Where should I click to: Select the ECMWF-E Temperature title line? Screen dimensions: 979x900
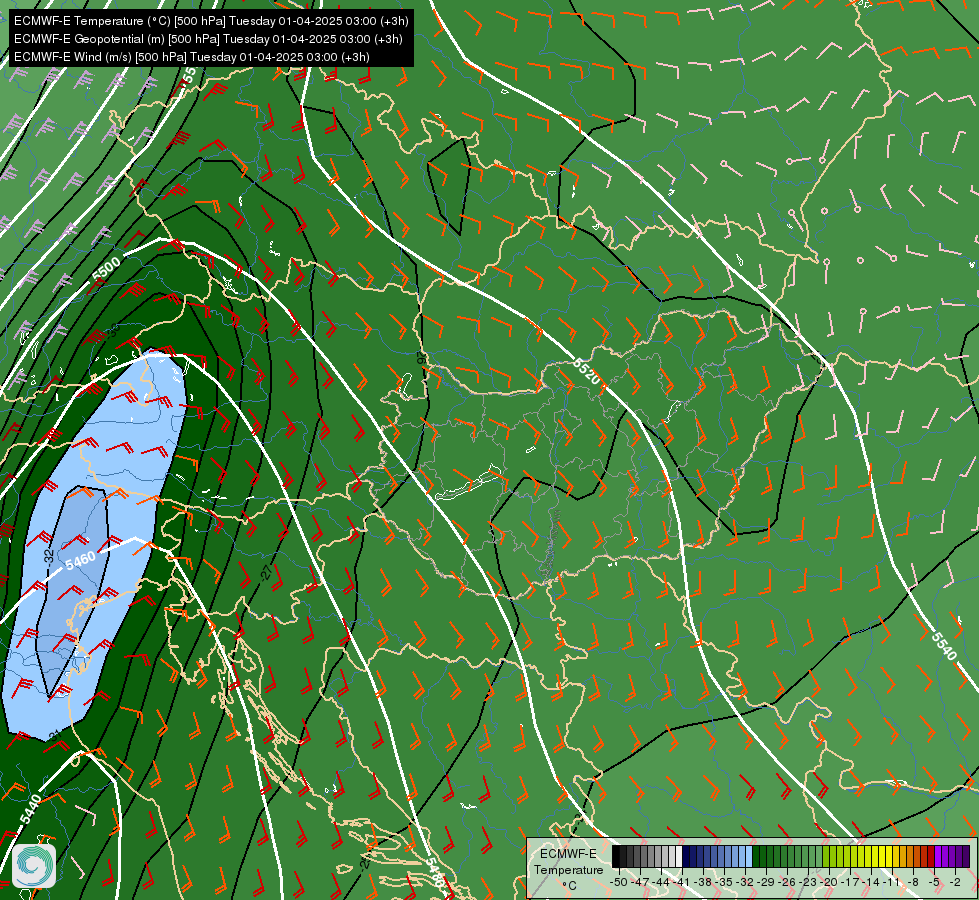tap(211, 21)
